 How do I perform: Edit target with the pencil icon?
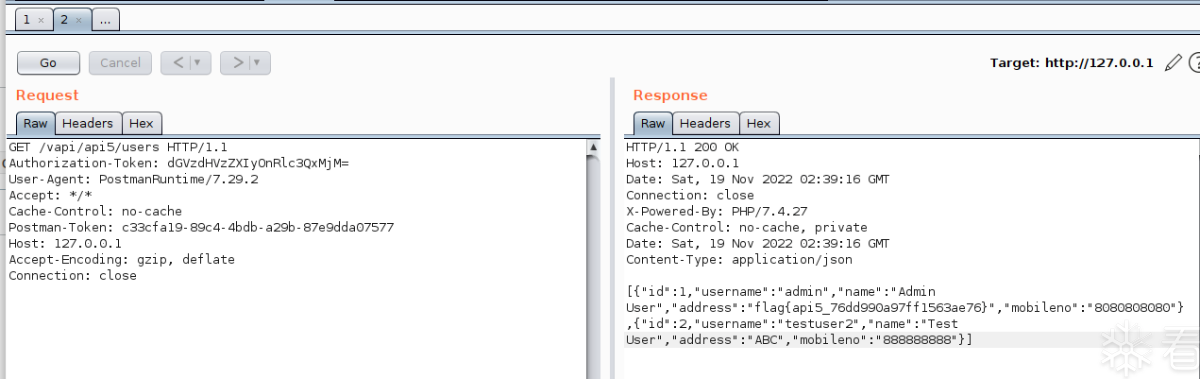coord(1173,62)
